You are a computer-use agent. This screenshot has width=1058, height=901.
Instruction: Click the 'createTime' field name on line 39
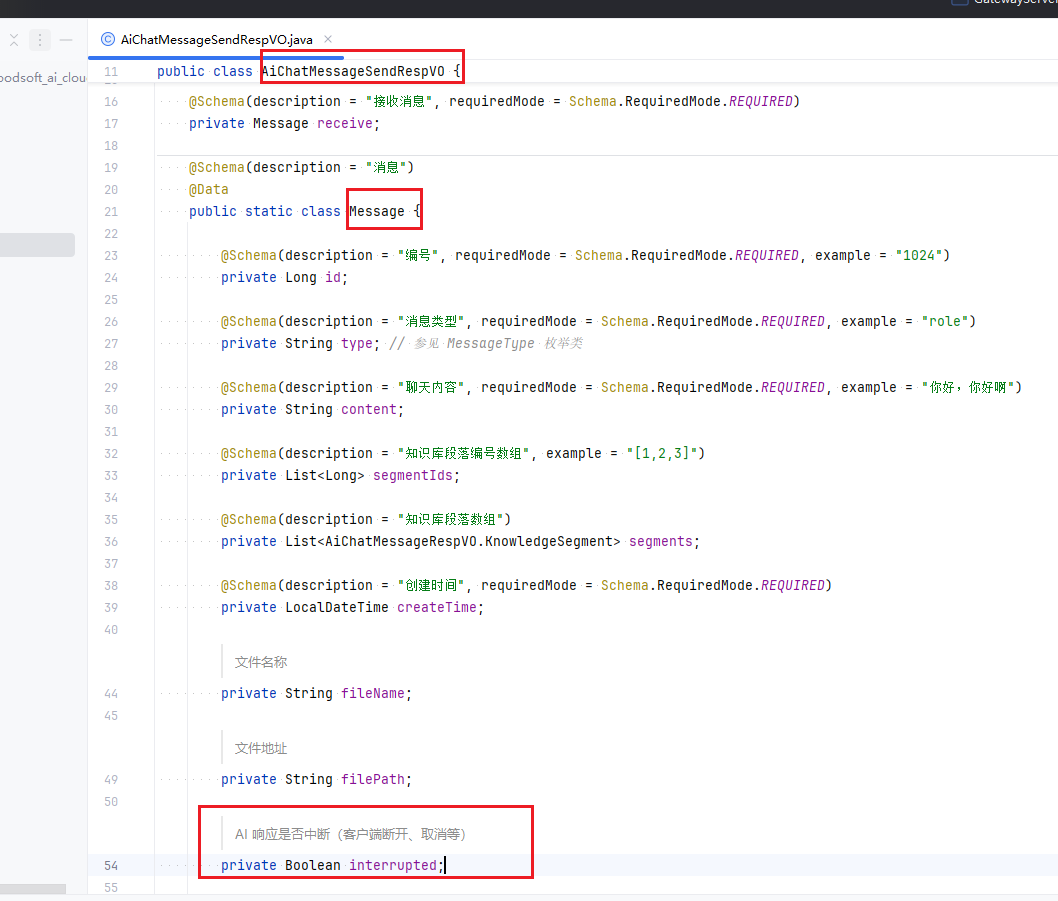click(437, 607)
